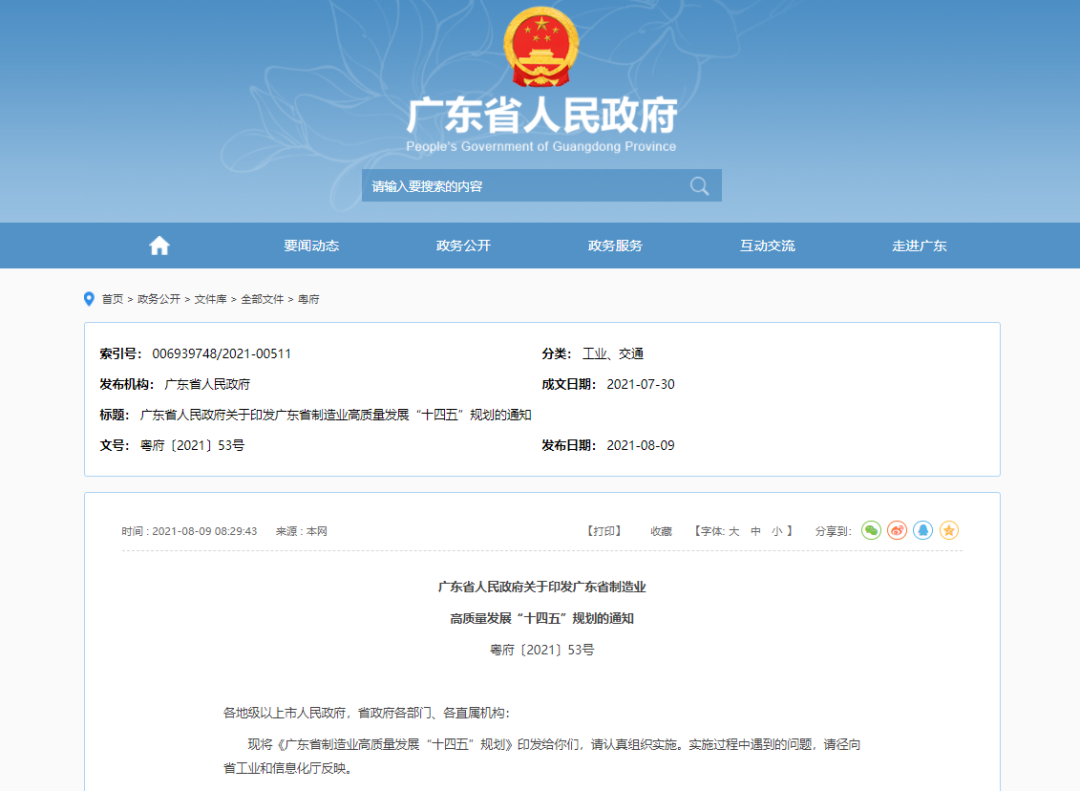1080x791 pixels.
Task: Click the document title in the 标题 row
Action: [x=335, y=415]
